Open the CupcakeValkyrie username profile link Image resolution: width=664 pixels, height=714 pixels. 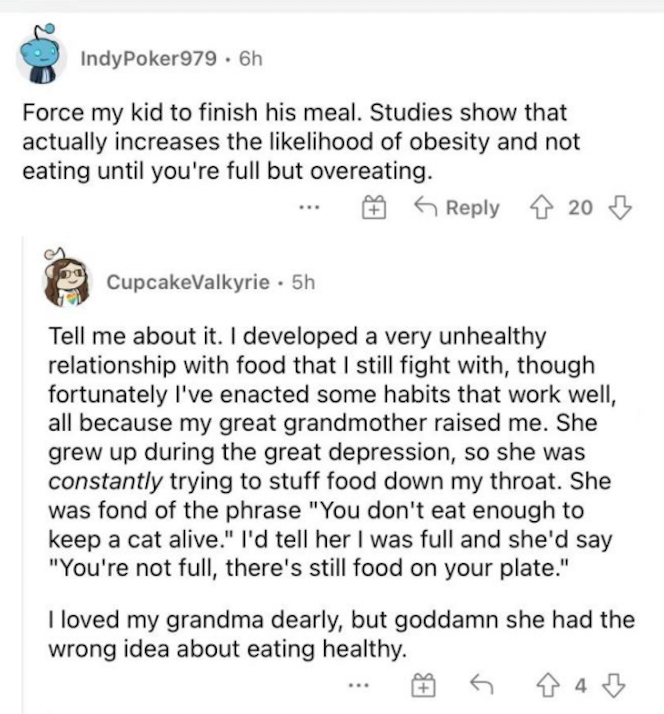pos(188,282)
